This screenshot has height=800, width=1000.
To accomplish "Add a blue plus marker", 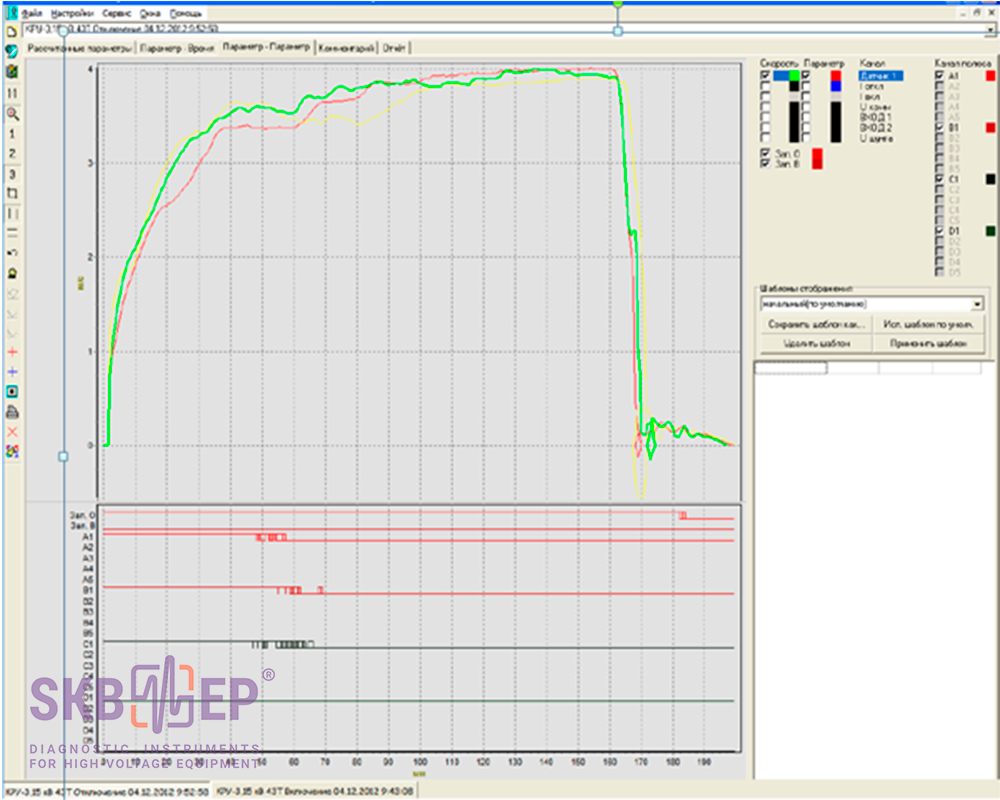I will coord(12,372).
